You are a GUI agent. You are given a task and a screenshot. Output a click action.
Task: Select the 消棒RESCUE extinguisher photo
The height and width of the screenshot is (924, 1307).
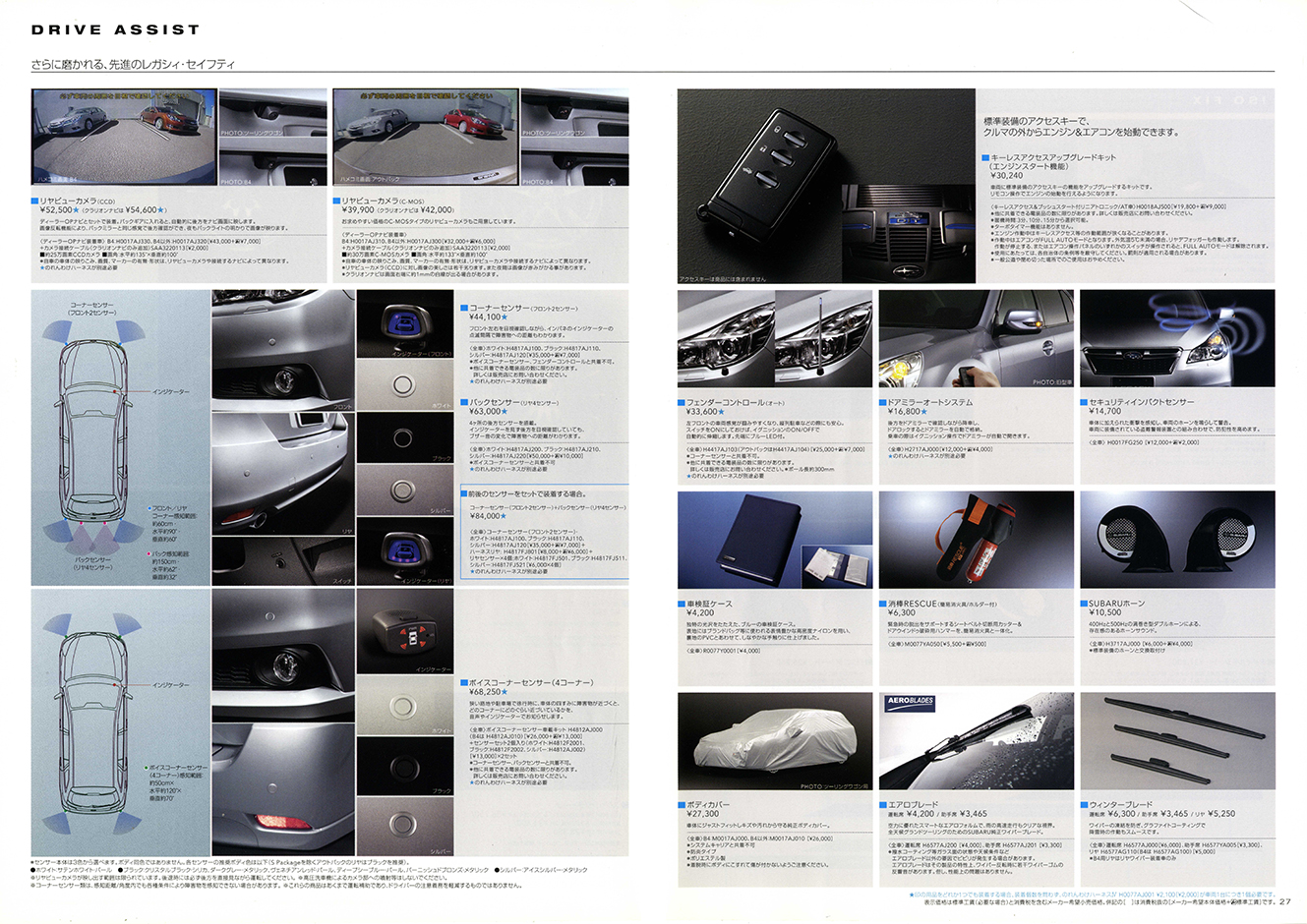coord(976,541)
